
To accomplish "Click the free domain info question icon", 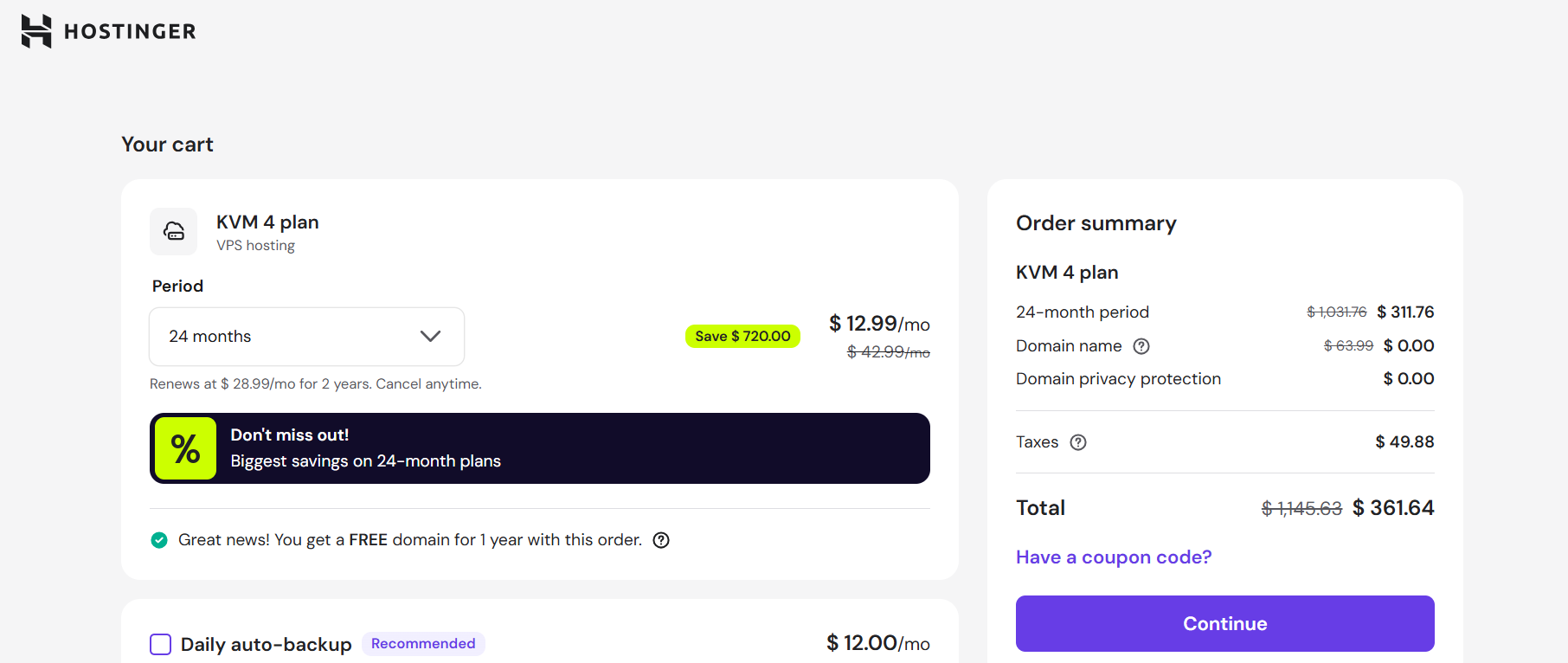I will pyautogui.click(x=661, y=540).
